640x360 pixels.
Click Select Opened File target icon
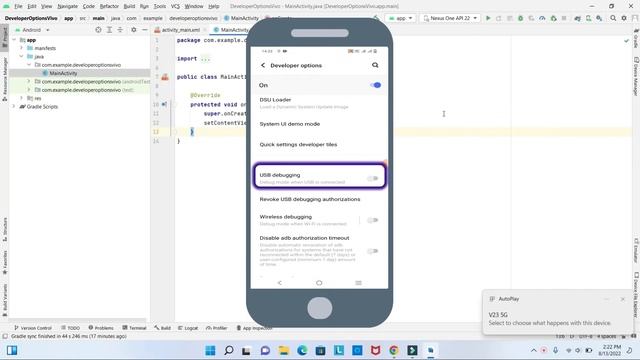(98, 30)
